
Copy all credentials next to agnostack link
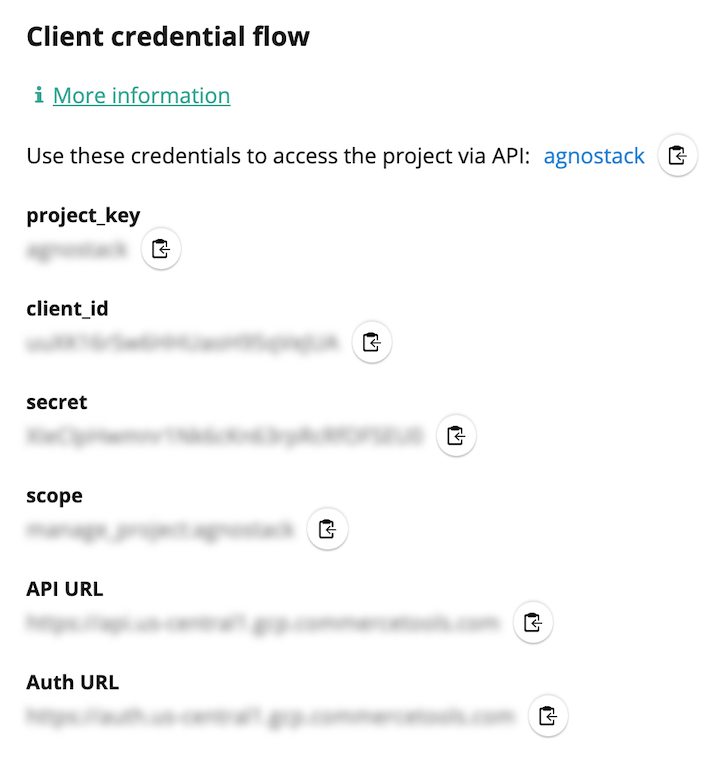677,156
